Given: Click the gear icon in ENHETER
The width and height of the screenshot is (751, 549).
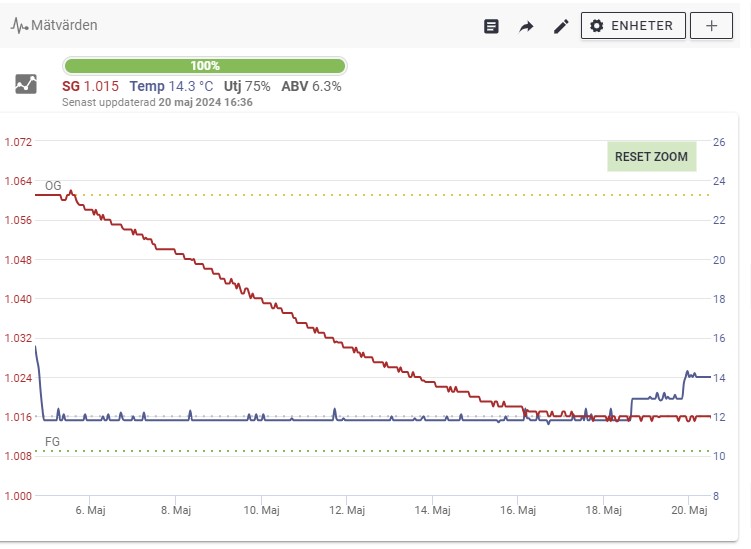Looking at the screenshot, I should [597, 26].
